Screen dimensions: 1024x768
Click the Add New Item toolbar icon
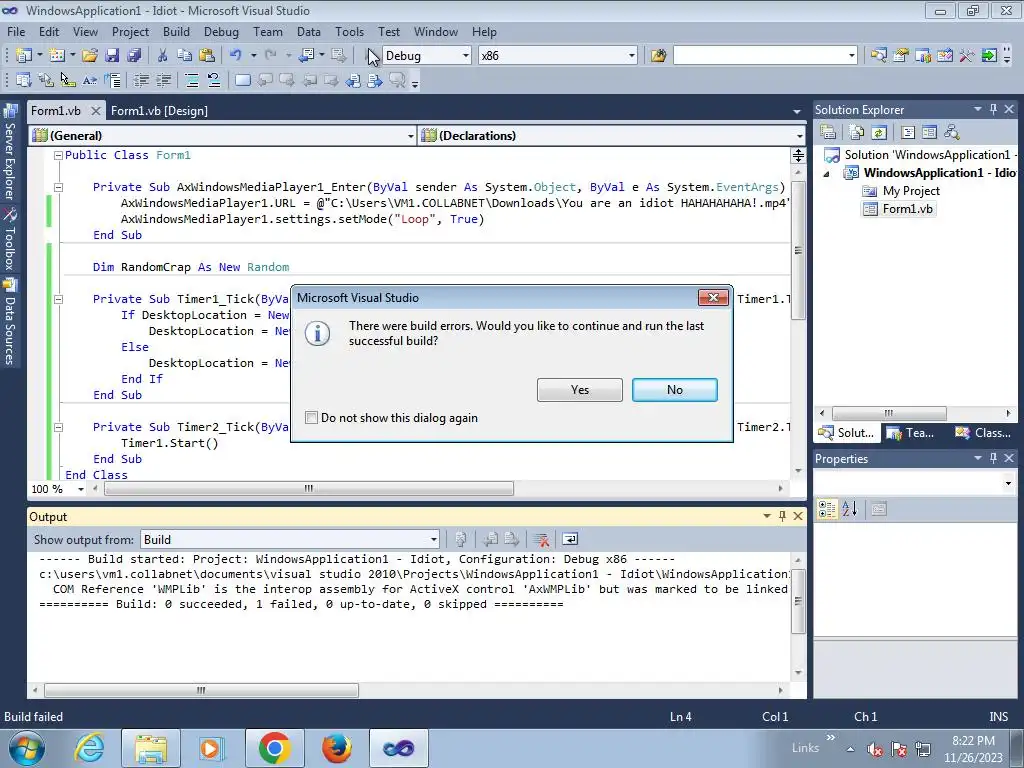pos(57,56)
